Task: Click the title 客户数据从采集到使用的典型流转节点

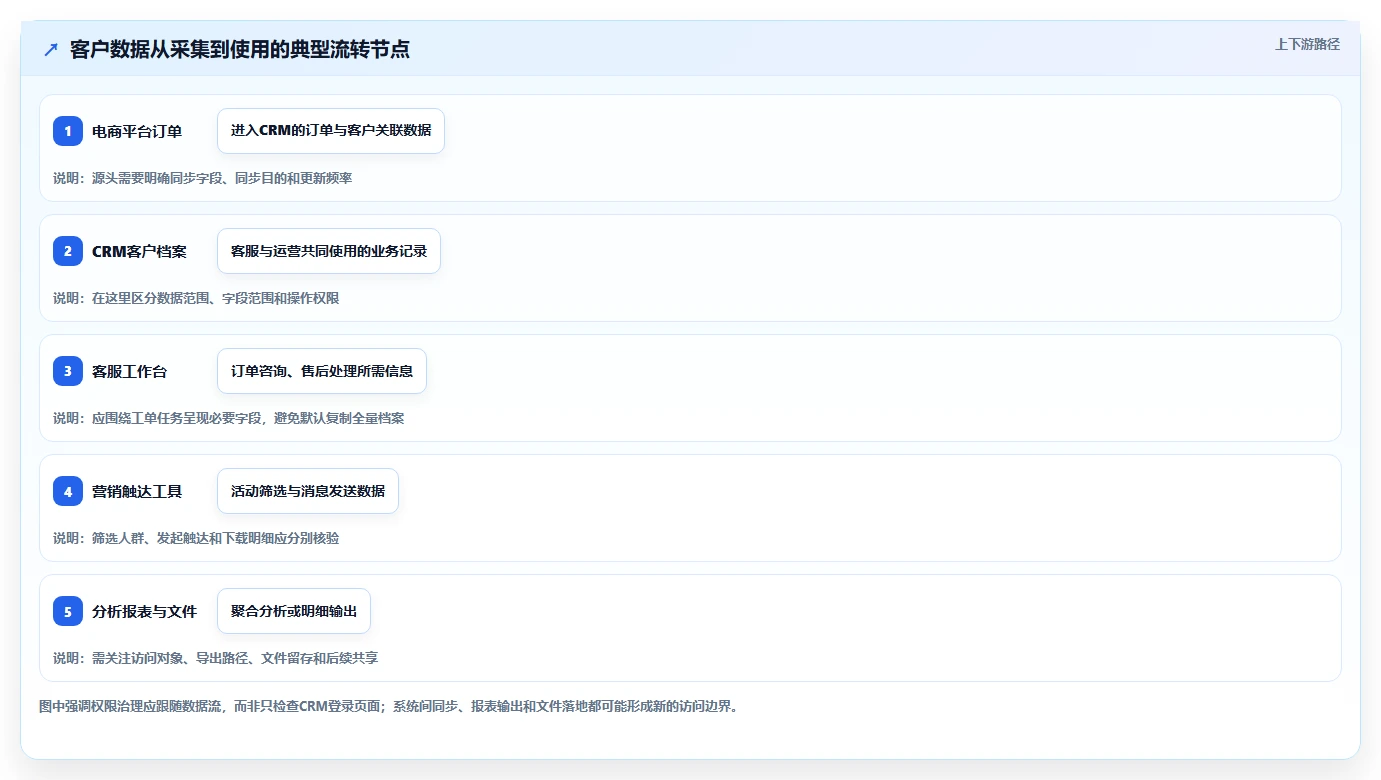Action: point(240,50)
